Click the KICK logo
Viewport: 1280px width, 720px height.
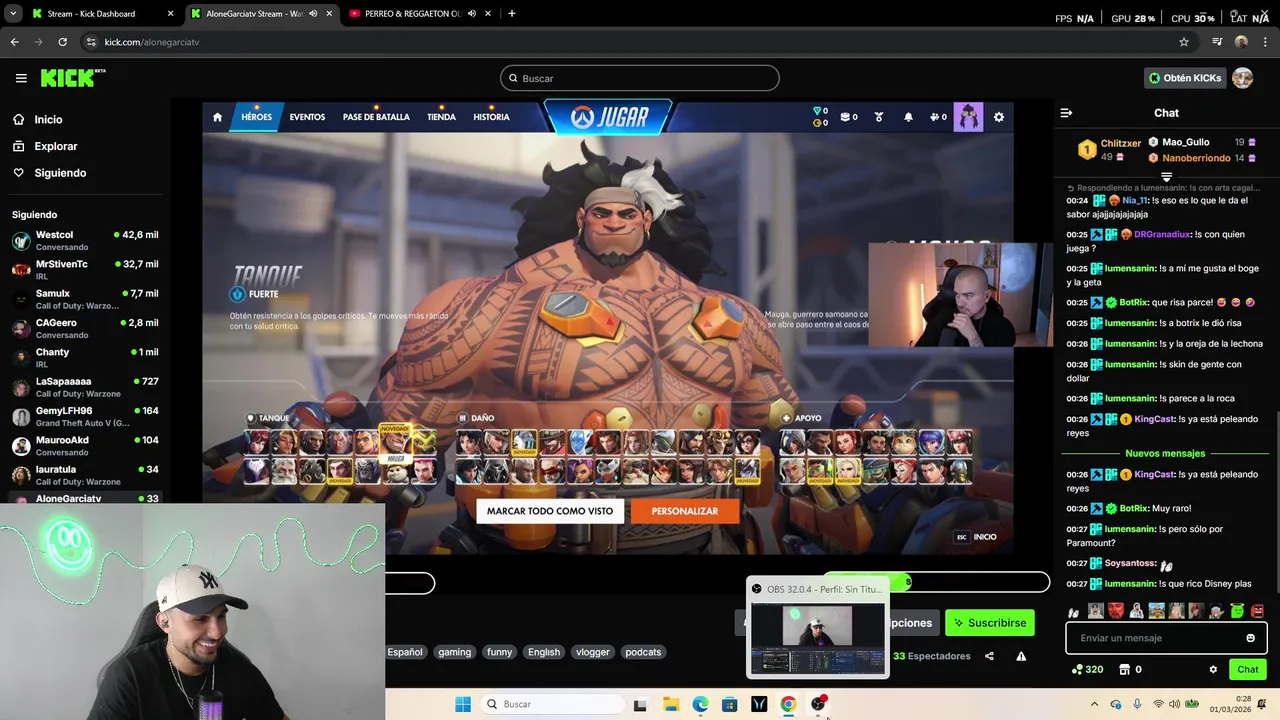72,78
